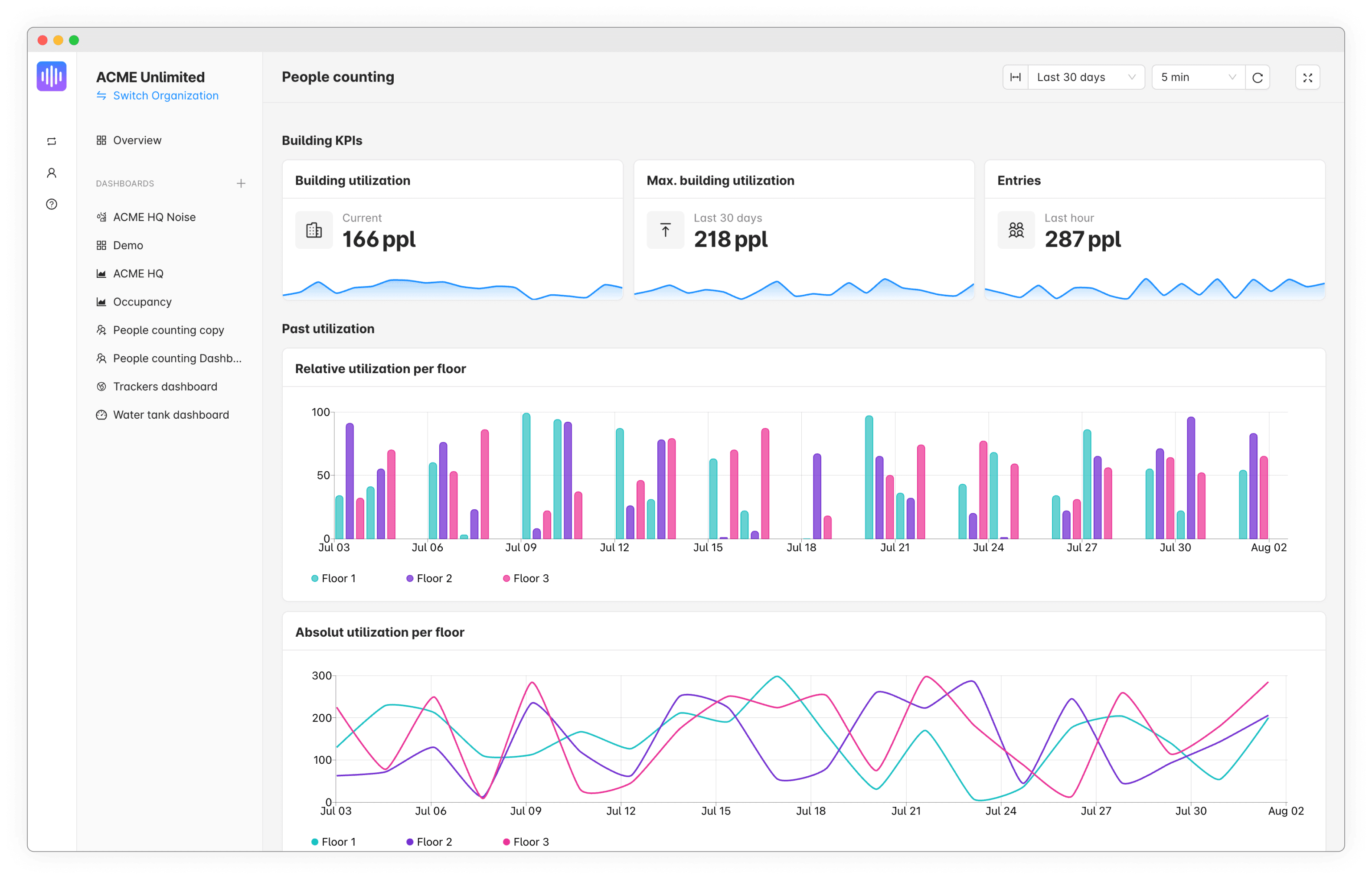1372x879 pixels.
Task: Click the Building utilization KPI card
Action: click(452, 229)
